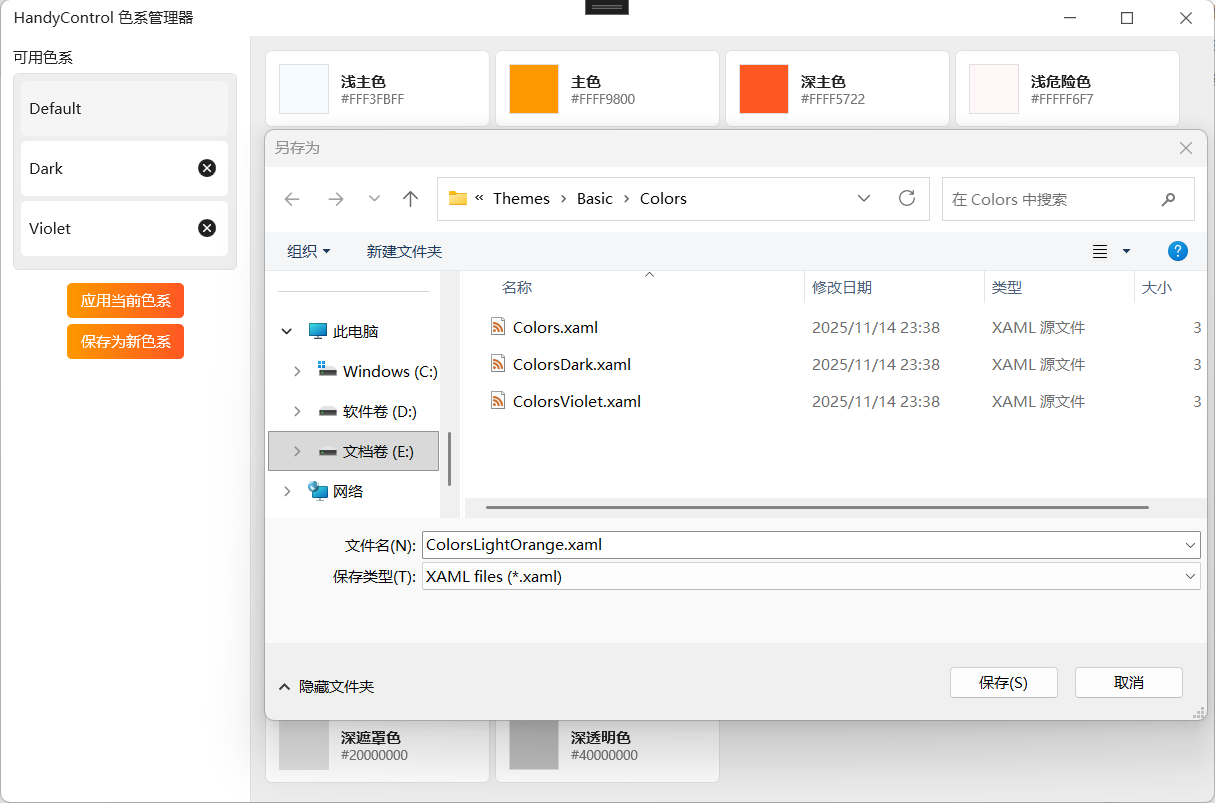
Task: Go back in Save As dialog
Action: (292, 199)
